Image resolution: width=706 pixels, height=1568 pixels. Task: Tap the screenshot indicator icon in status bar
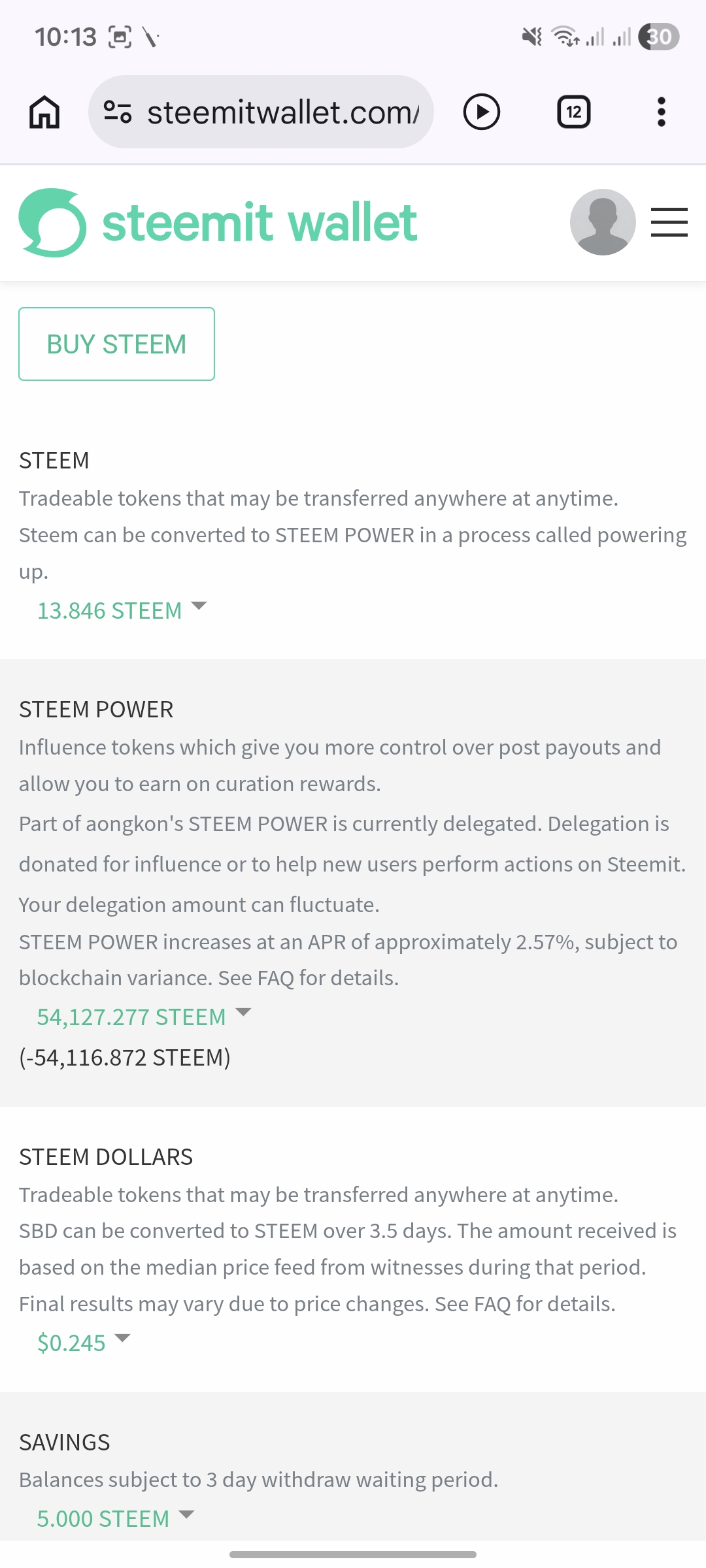(120, 37)
